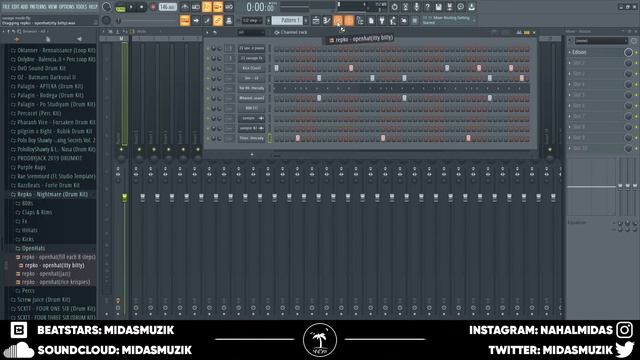This screenshot has width=640, height=360.
Task: Toggle the metronome icon
Action: [x=185, y=7]
